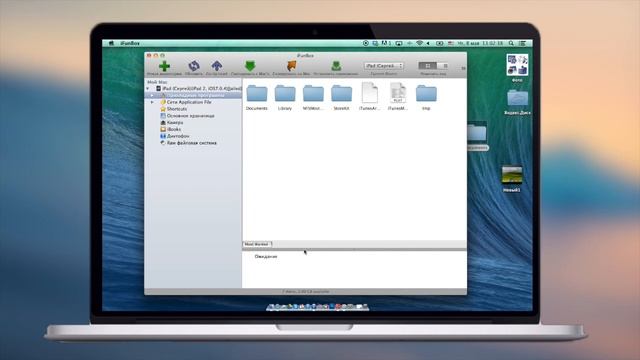The image size is (640, 360).
Task: Click the bottom status bar free space text
Action: 305,291
